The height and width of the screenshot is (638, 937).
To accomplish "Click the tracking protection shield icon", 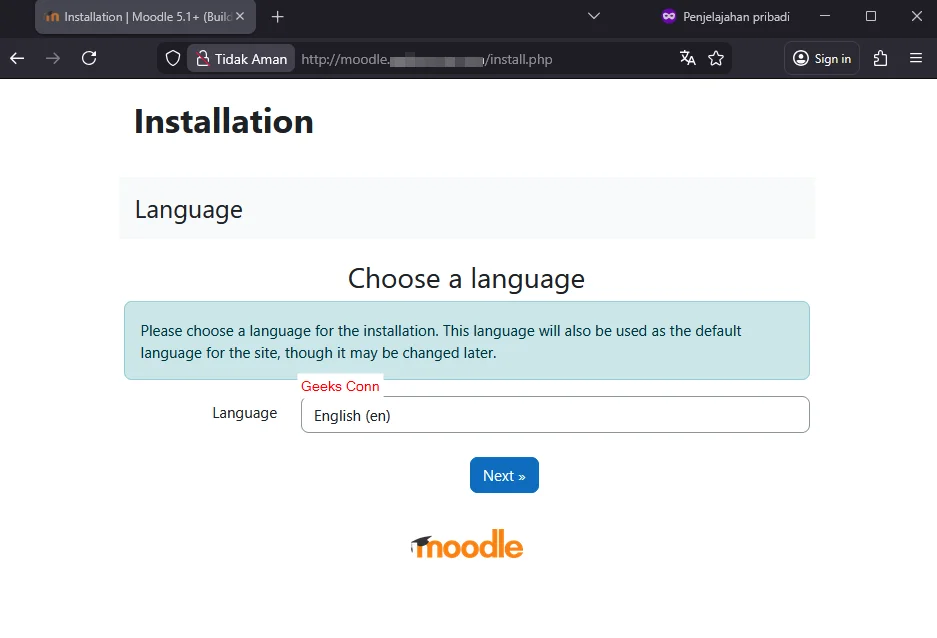I will 171,58.
